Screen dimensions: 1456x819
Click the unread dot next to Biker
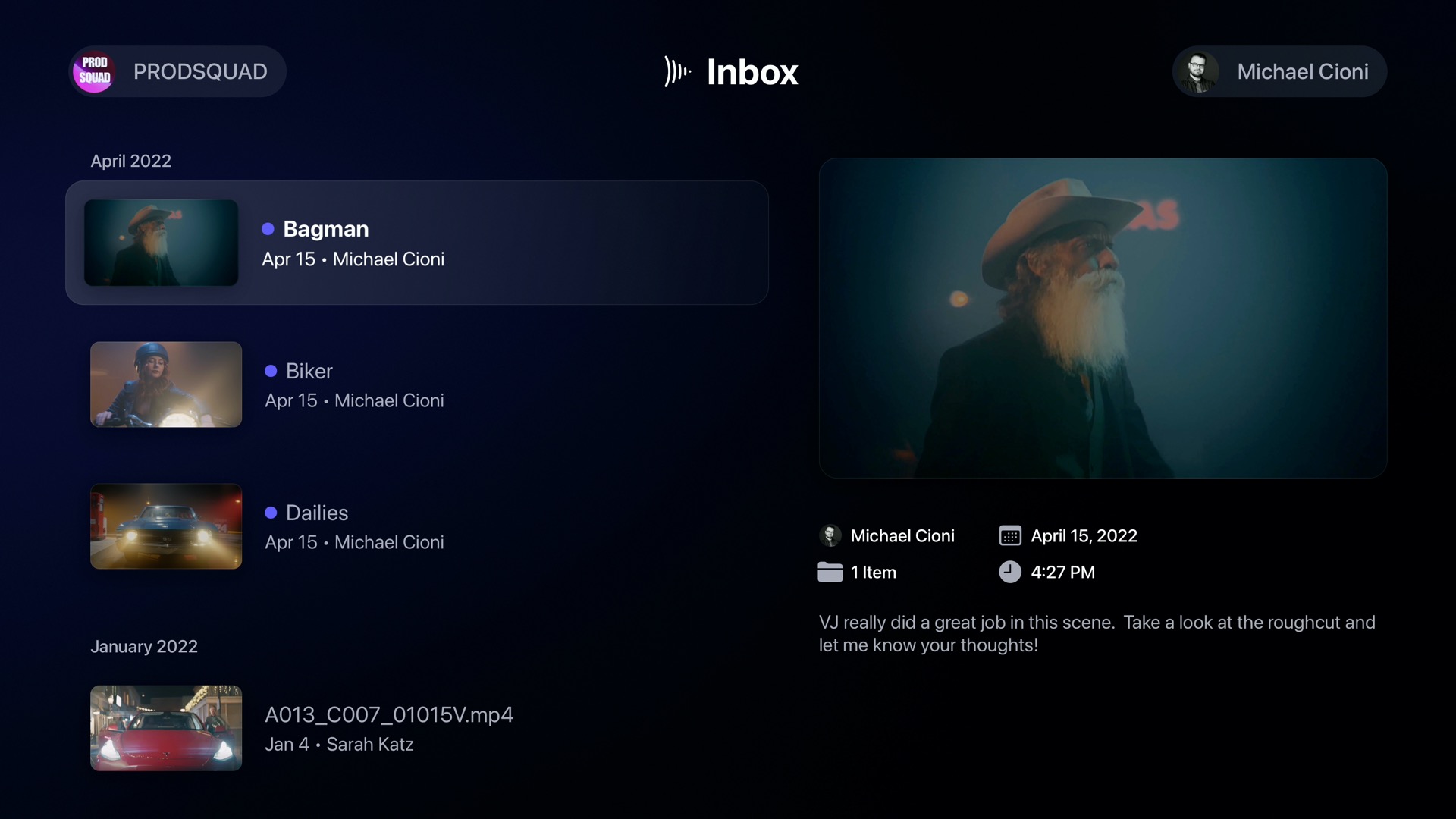pos(271,371)
